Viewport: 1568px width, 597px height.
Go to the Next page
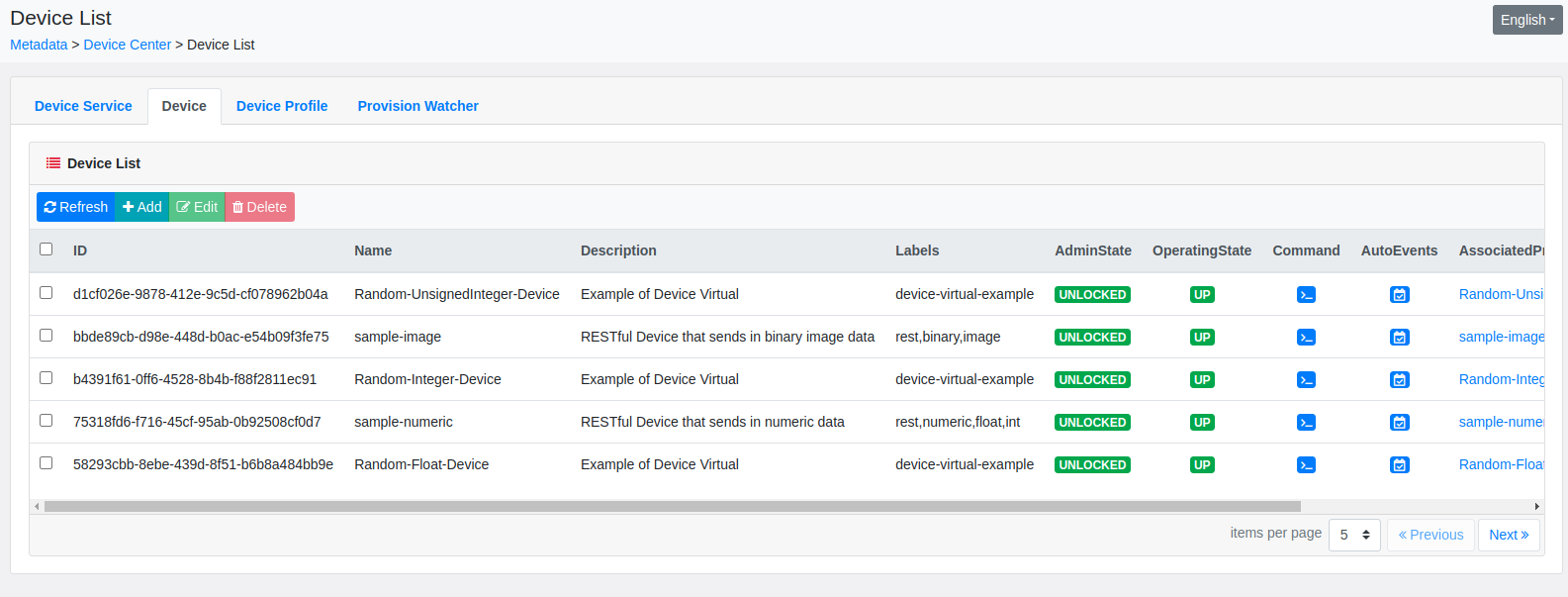coord(1509,535)
